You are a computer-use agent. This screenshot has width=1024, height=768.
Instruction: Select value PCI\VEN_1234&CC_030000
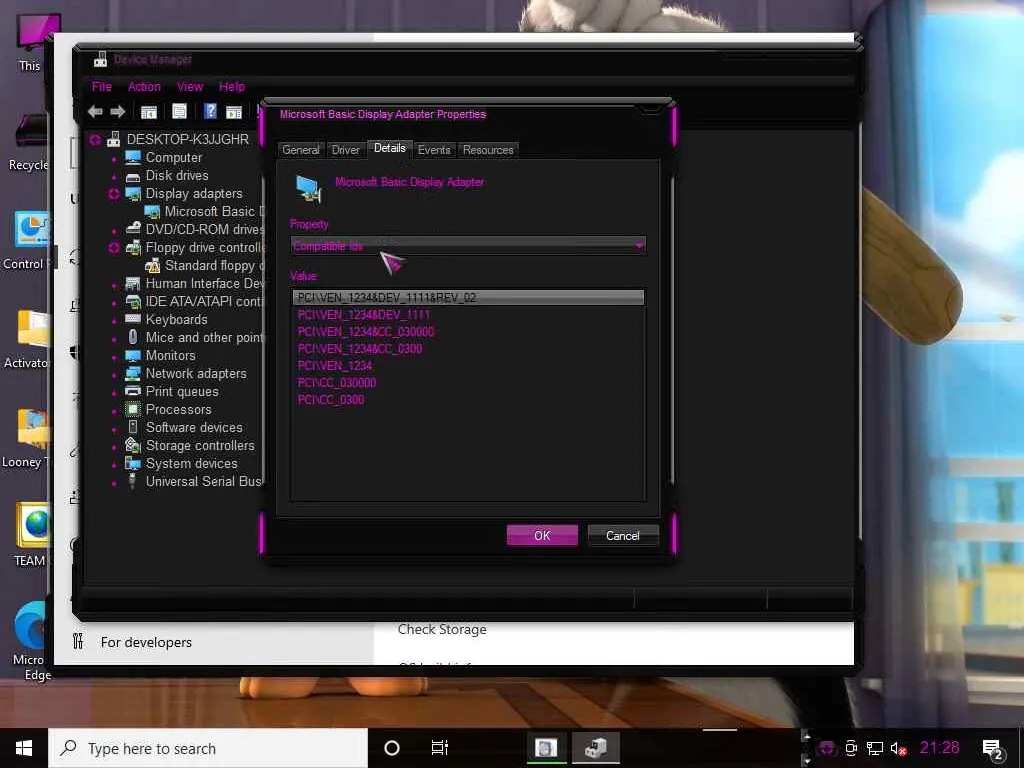[x=366, y=332]
